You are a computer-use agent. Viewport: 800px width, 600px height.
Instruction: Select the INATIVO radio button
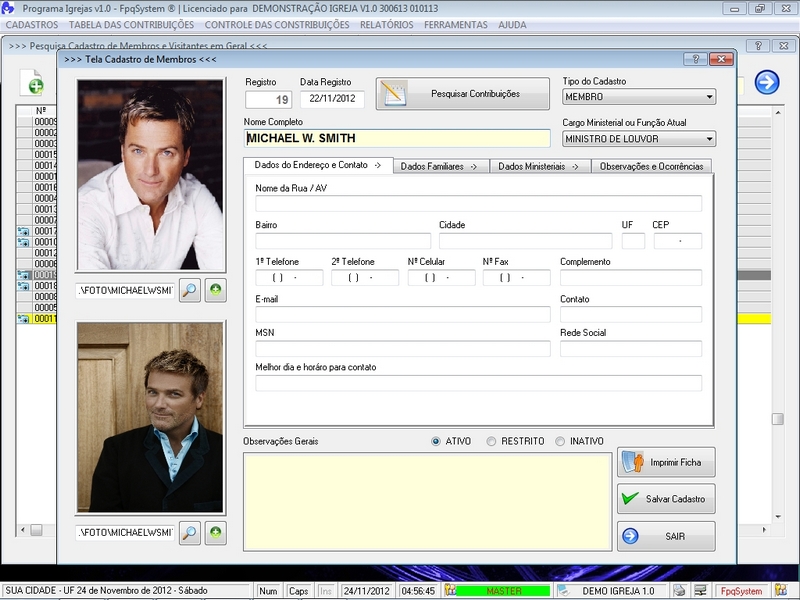coord(560,441)
